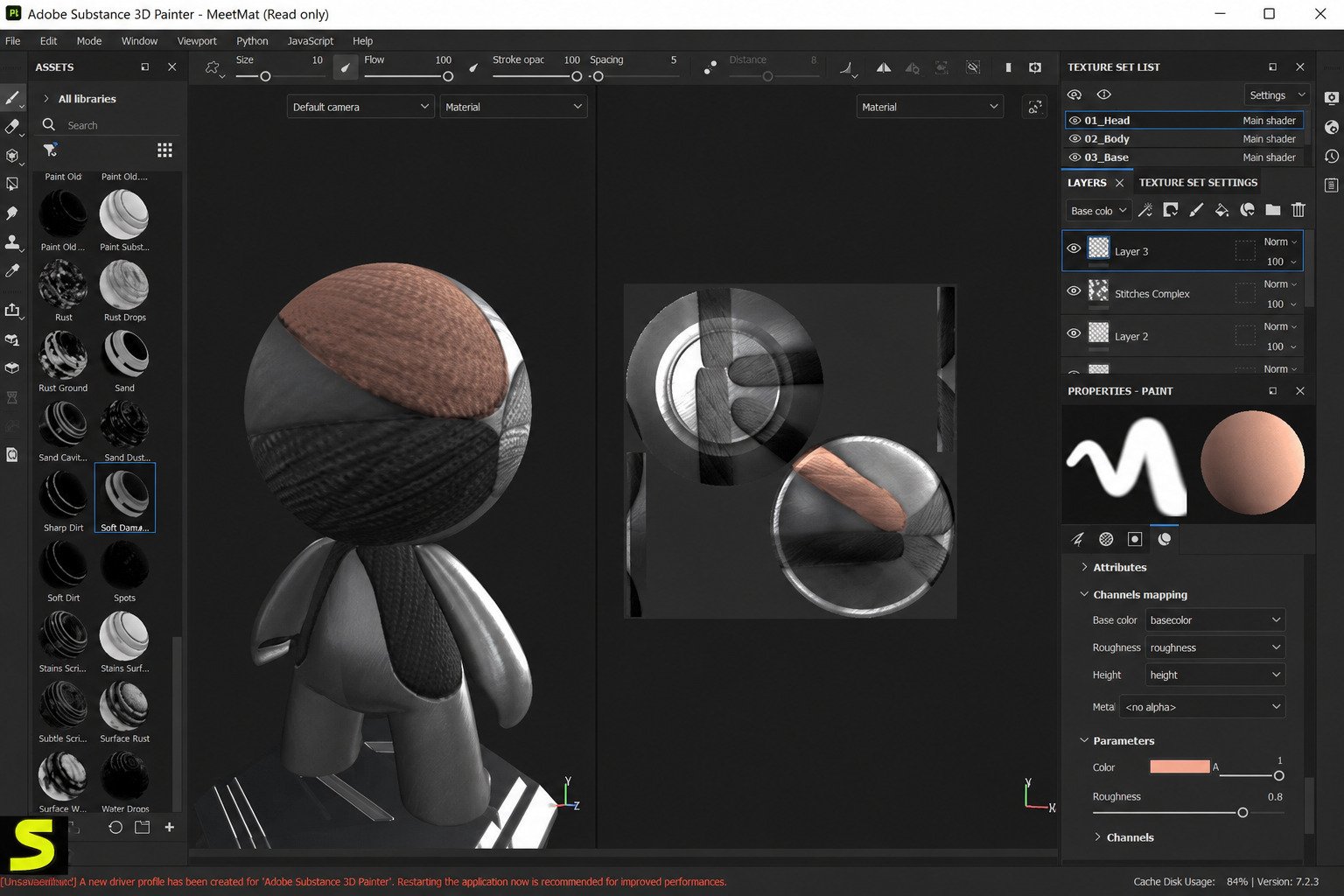Select the Paint brush tool
The height and width of the screenshot is (896, 1344).
[12, 98]
